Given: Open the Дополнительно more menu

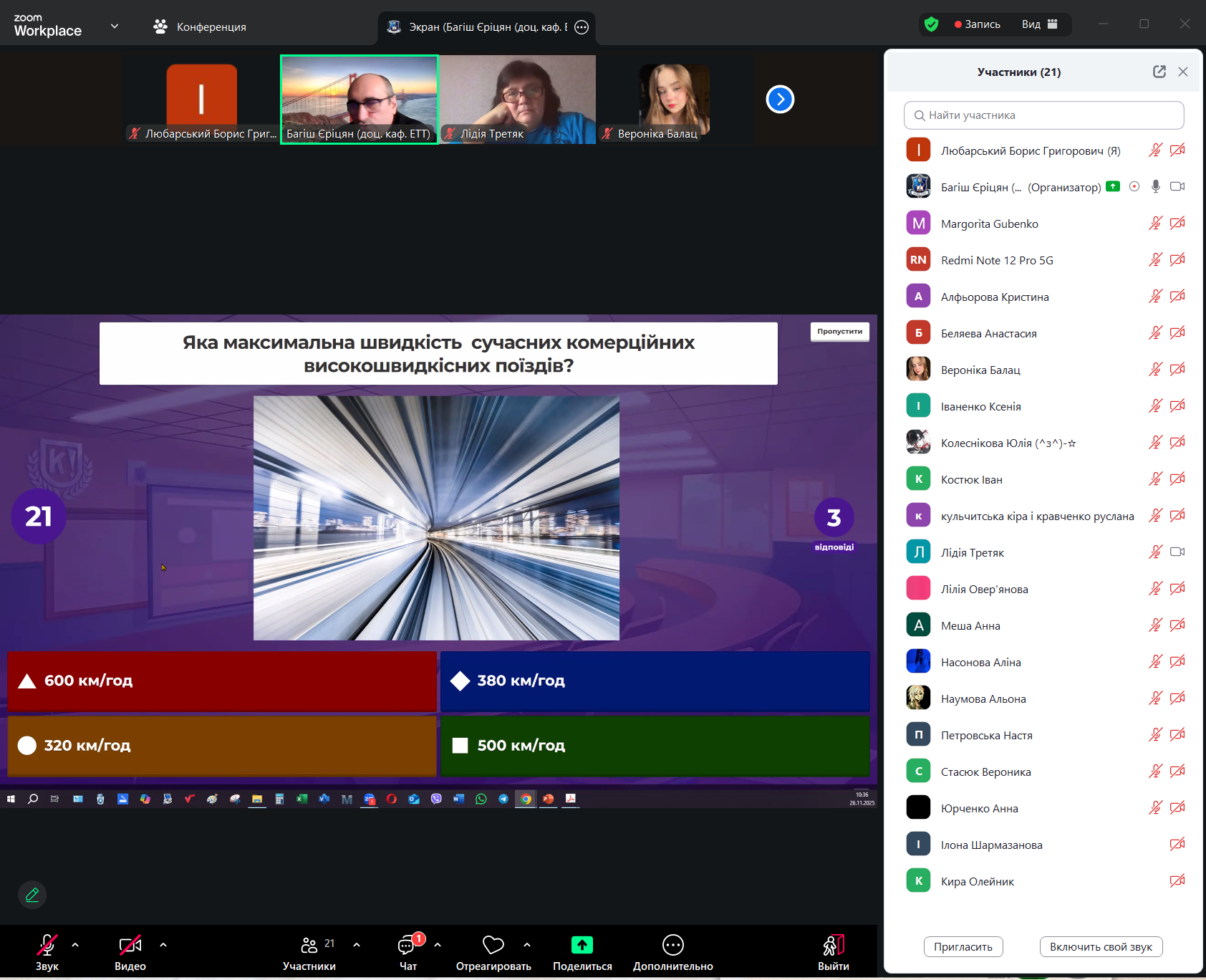Looking at the screenshot, I should coord(673,953).
